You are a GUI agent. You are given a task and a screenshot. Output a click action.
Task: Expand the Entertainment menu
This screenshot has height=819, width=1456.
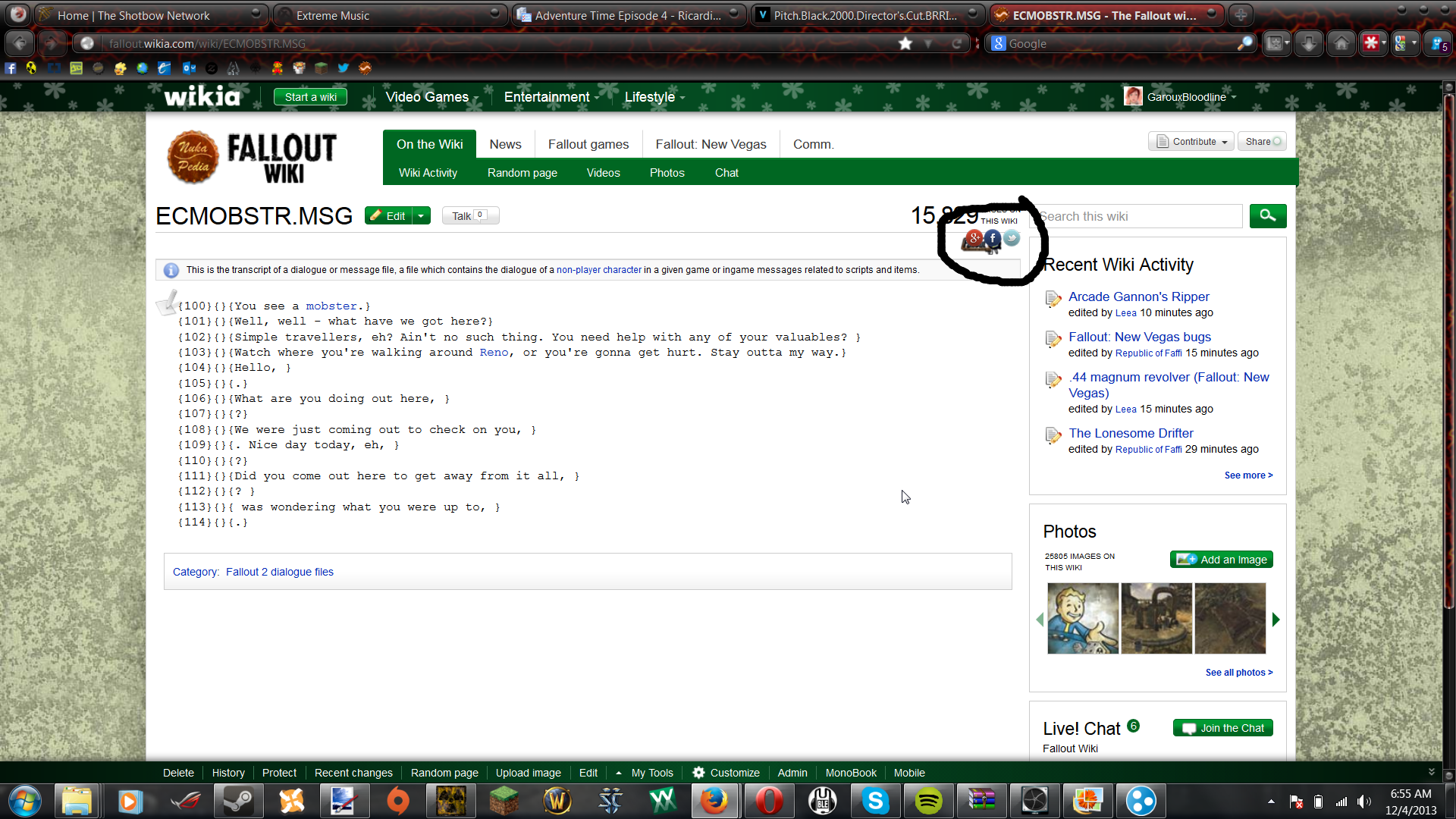click(x=551, y=97)
